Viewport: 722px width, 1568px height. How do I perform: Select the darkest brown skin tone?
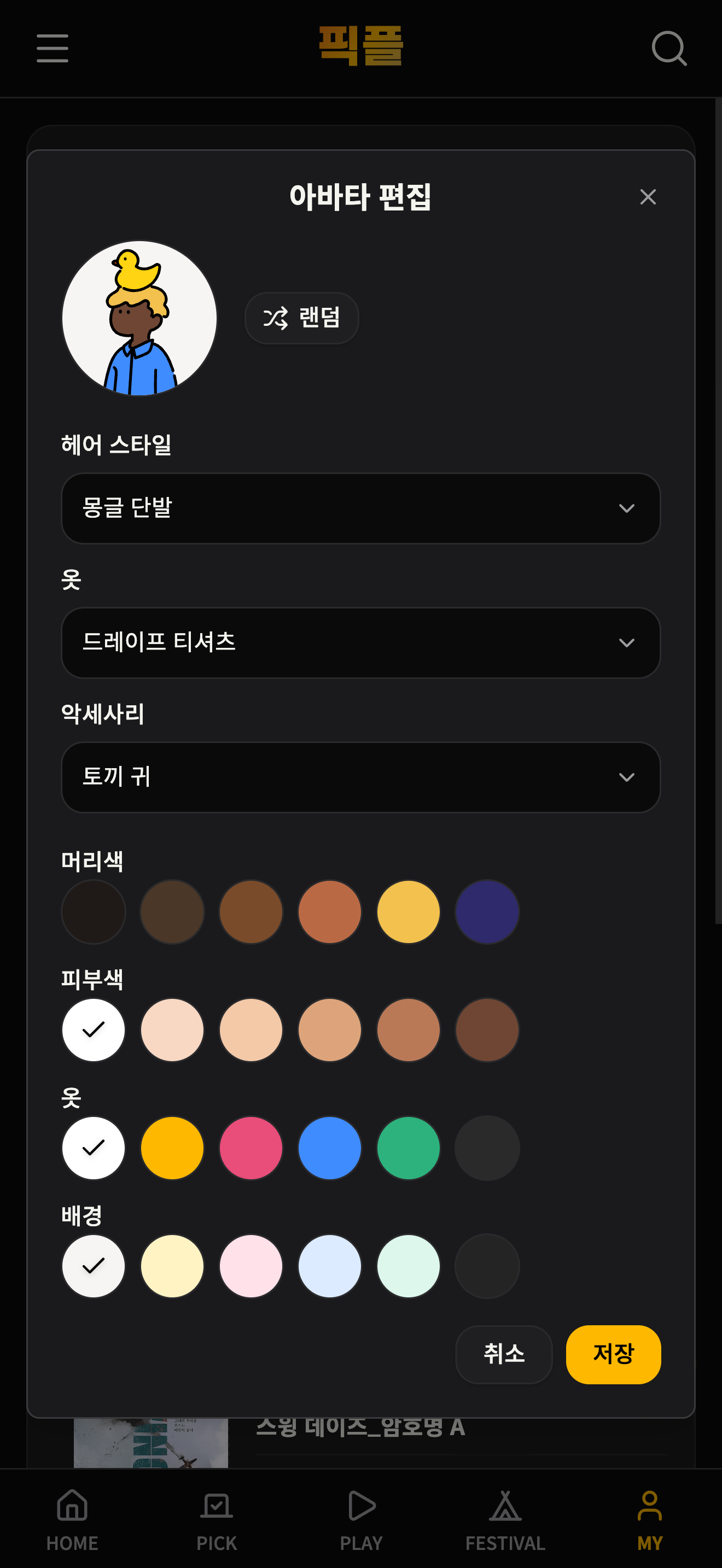click(487, 1030)
